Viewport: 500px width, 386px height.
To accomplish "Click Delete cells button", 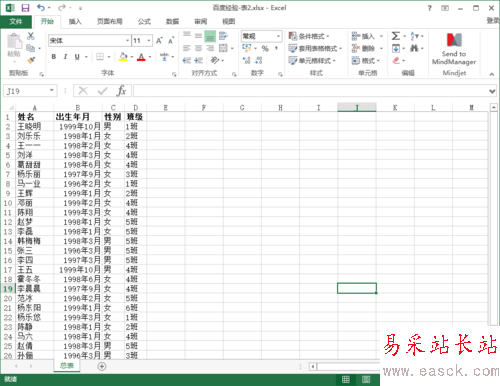I will (x=363, y=48).
